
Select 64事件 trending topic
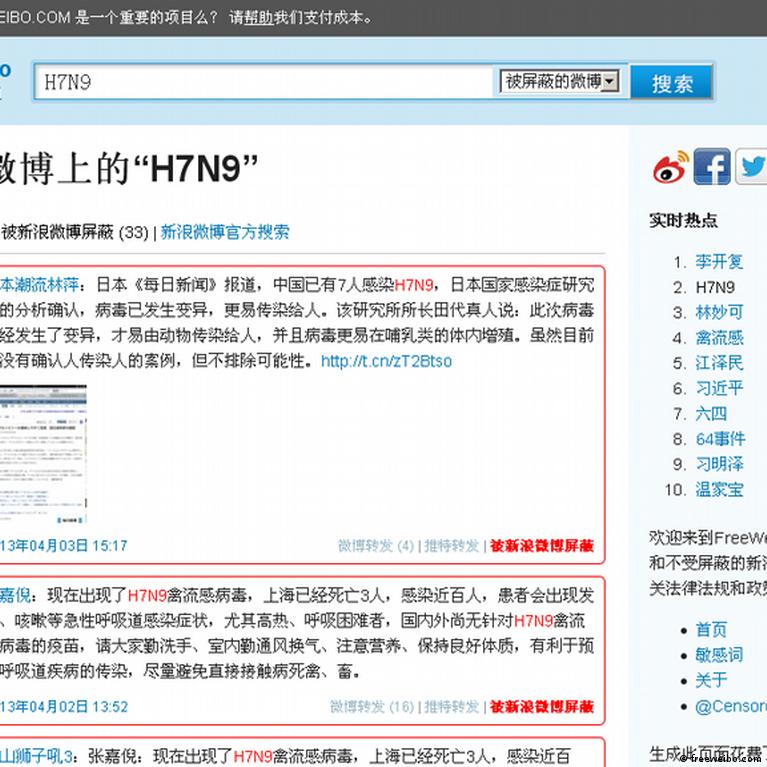[x=720, y=438]
